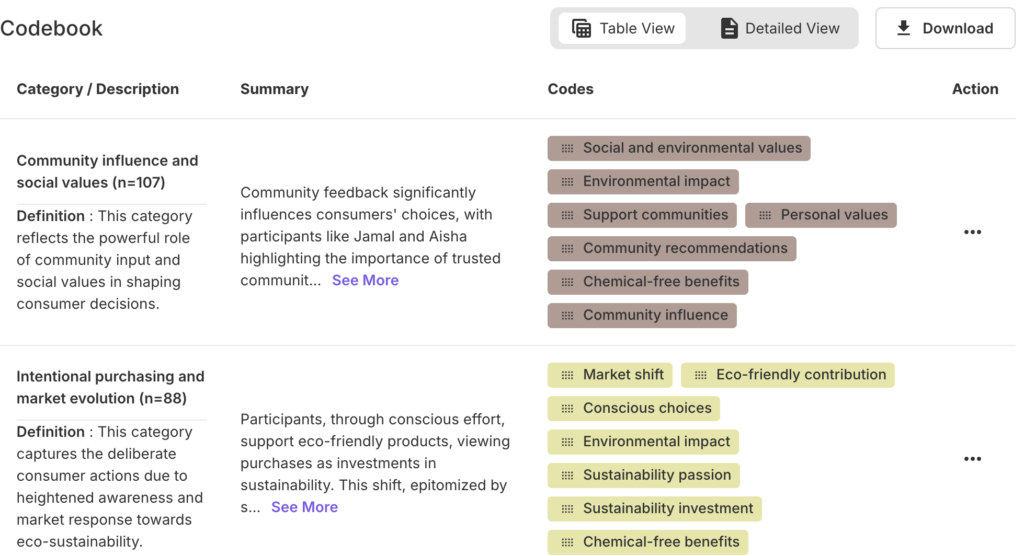1024x556 pixels.
Task: Click the Community influence and social values title
Action: pos(107,171)
